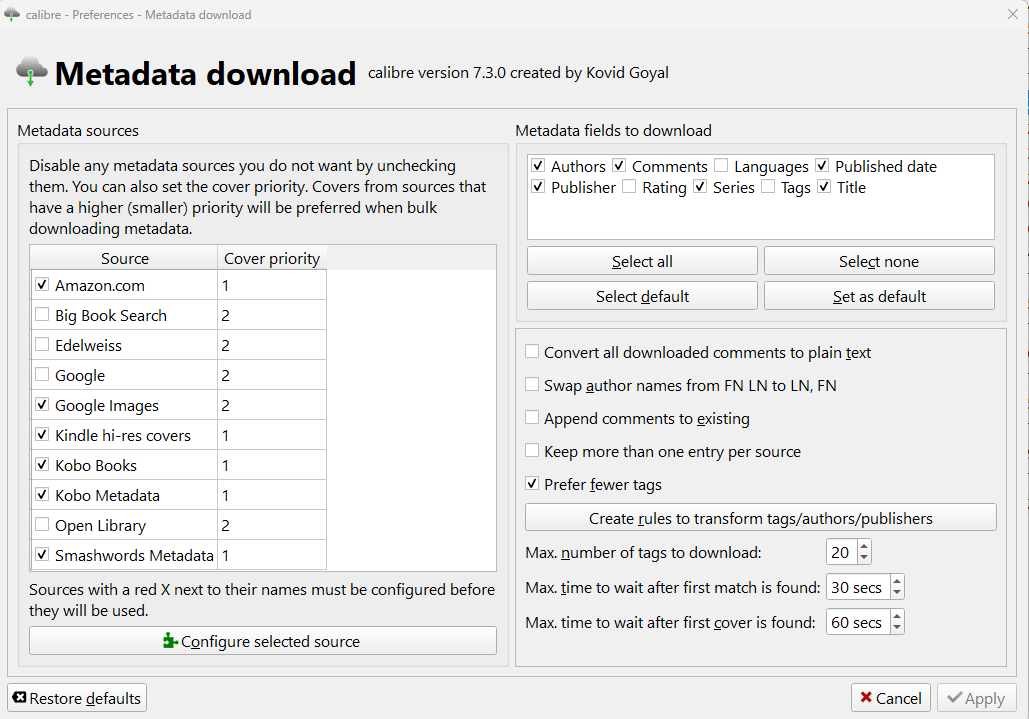Click puzzle-piece icon on Configure selected source
The width and height of the screenshot is (1029, 719).
[x=170, y=641]
